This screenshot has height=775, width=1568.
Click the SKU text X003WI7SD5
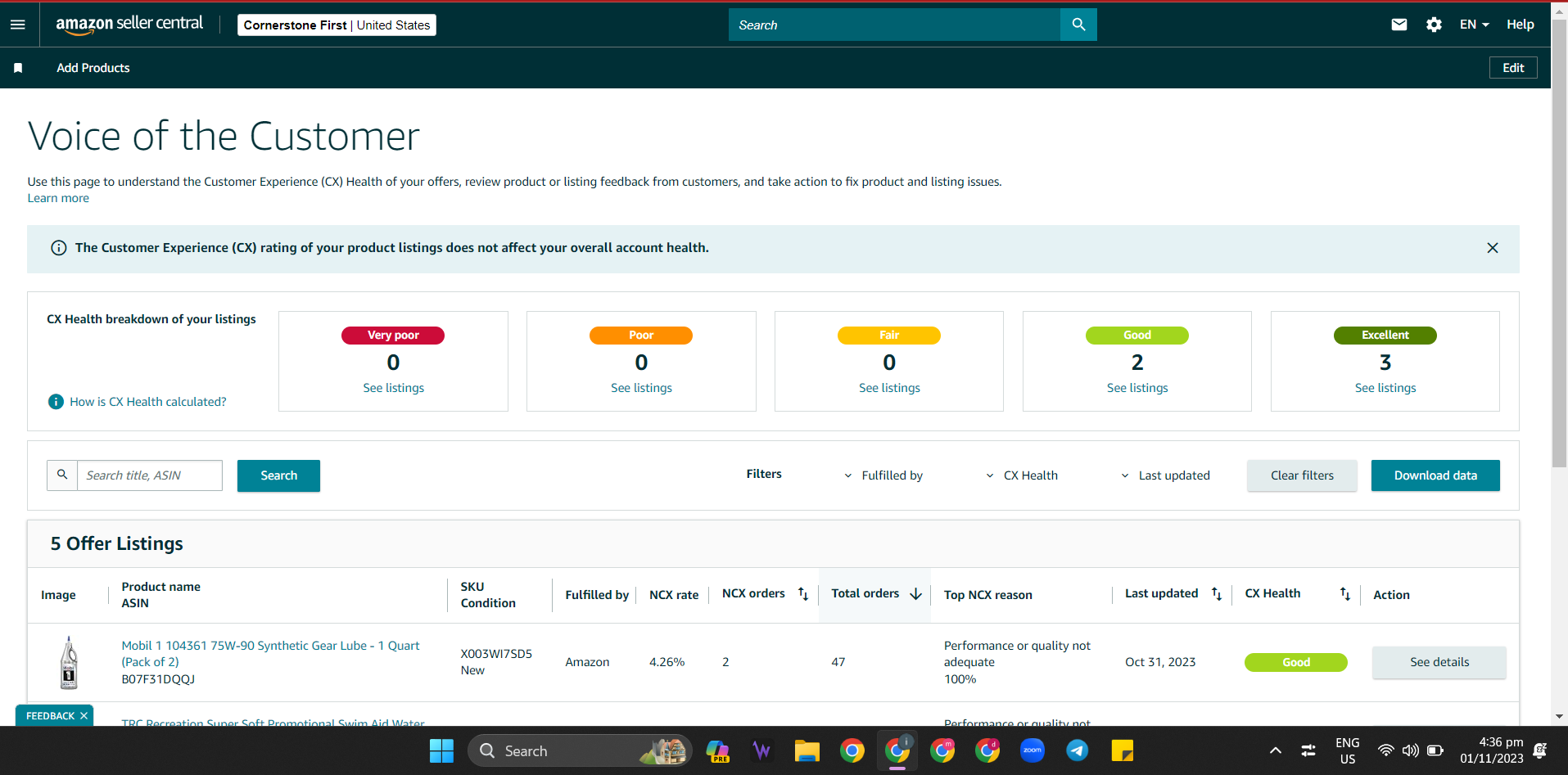click(x=496, y=654)
